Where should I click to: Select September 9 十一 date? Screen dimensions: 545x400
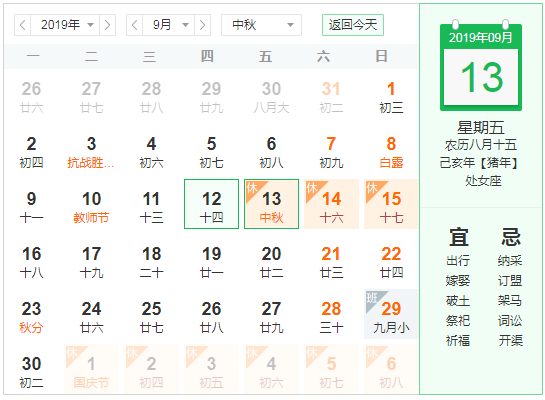click(x=31, y=207)
